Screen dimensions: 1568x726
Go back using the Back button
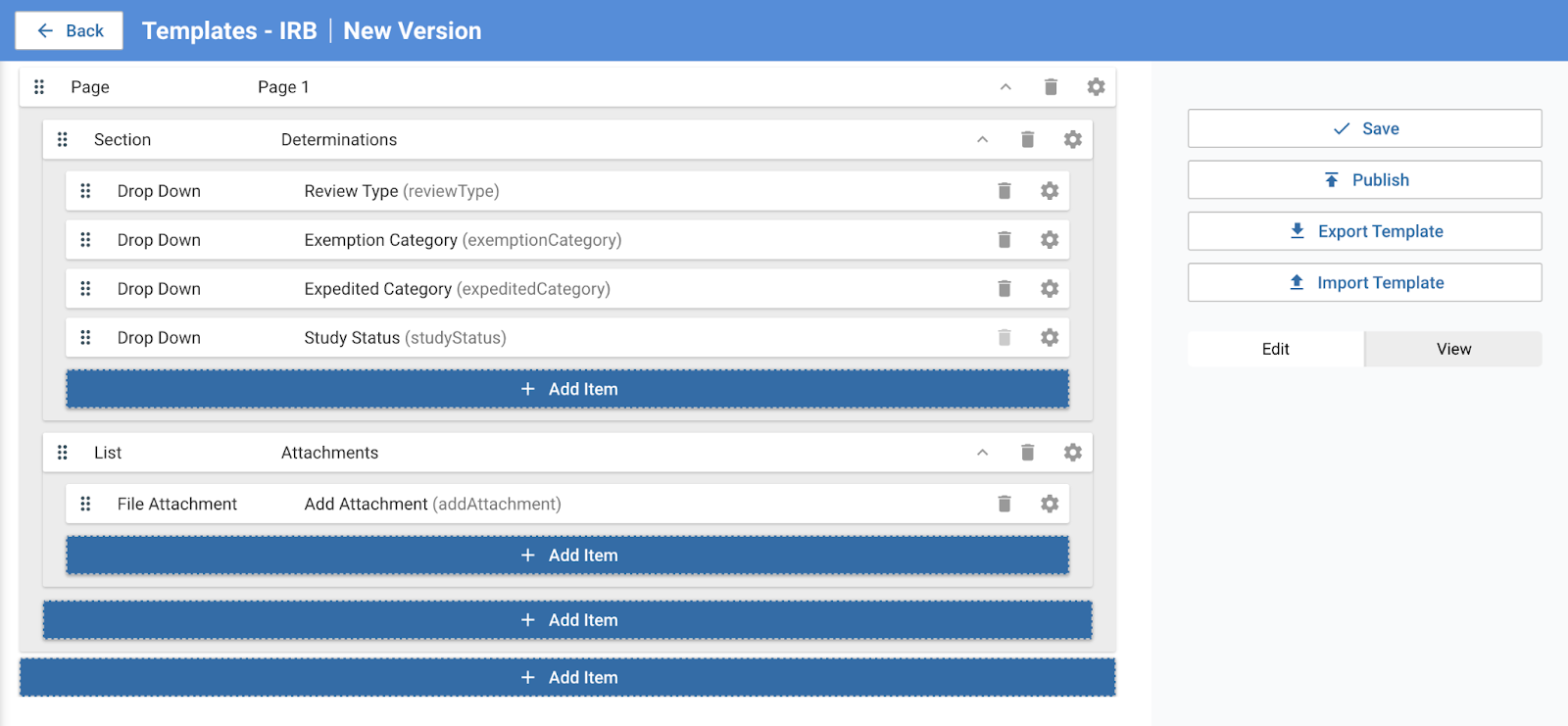70,30
